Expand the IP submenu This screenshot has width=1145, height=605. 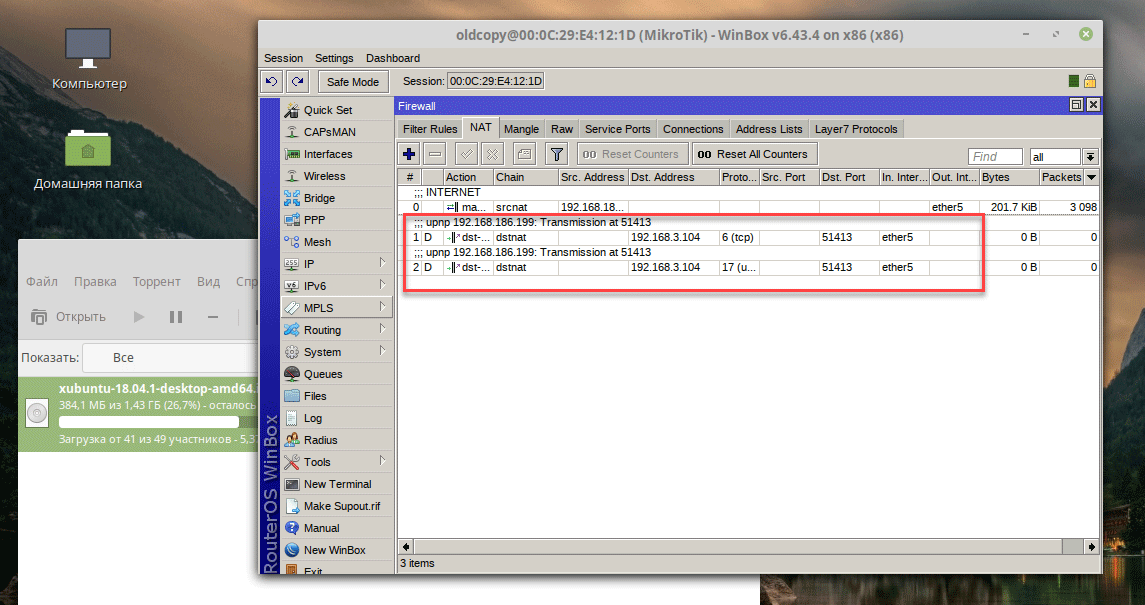[x=337, y=263]
